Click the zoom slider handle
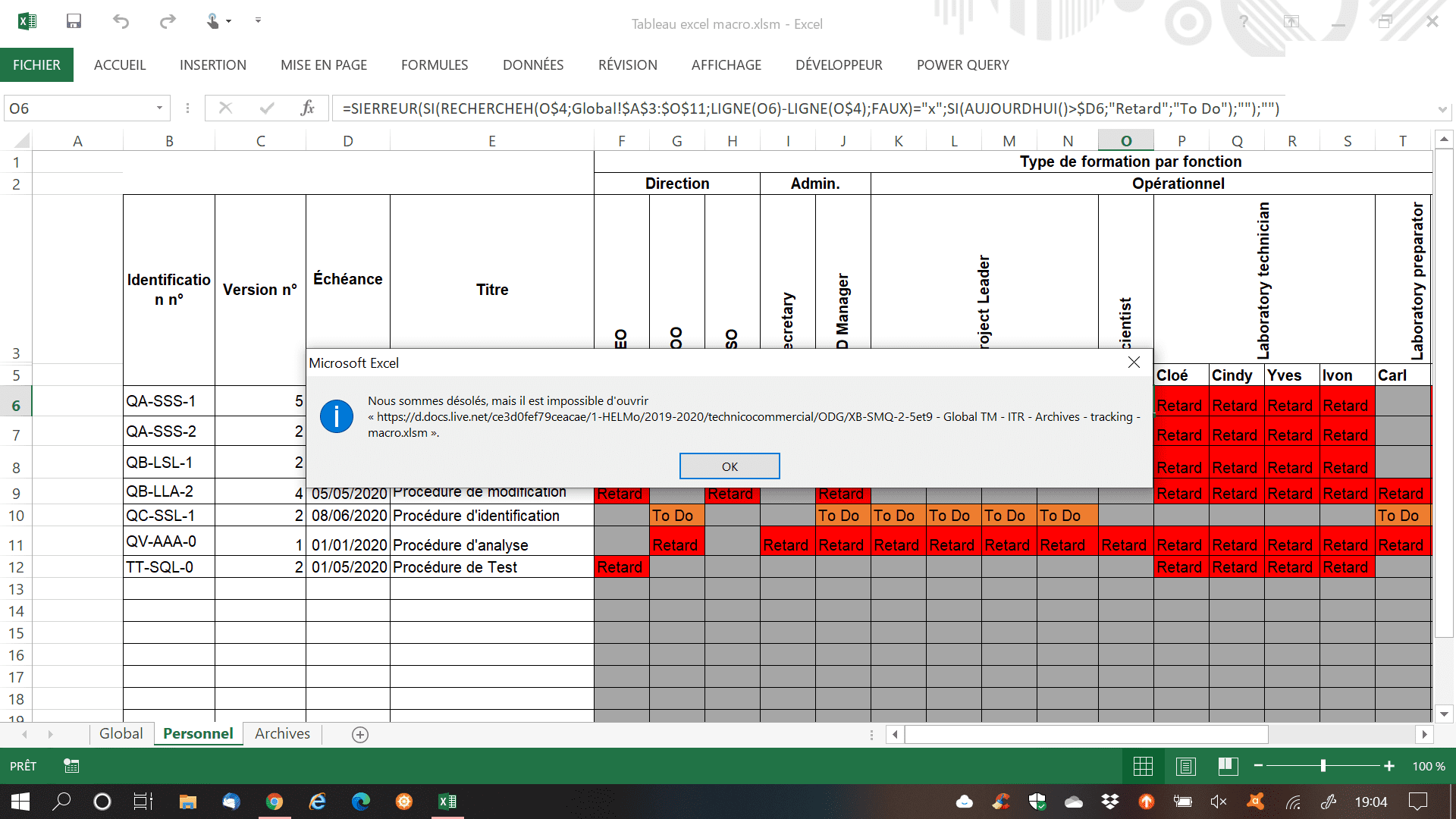This screenshot has height=819, width=1456. coord(1323,767)
